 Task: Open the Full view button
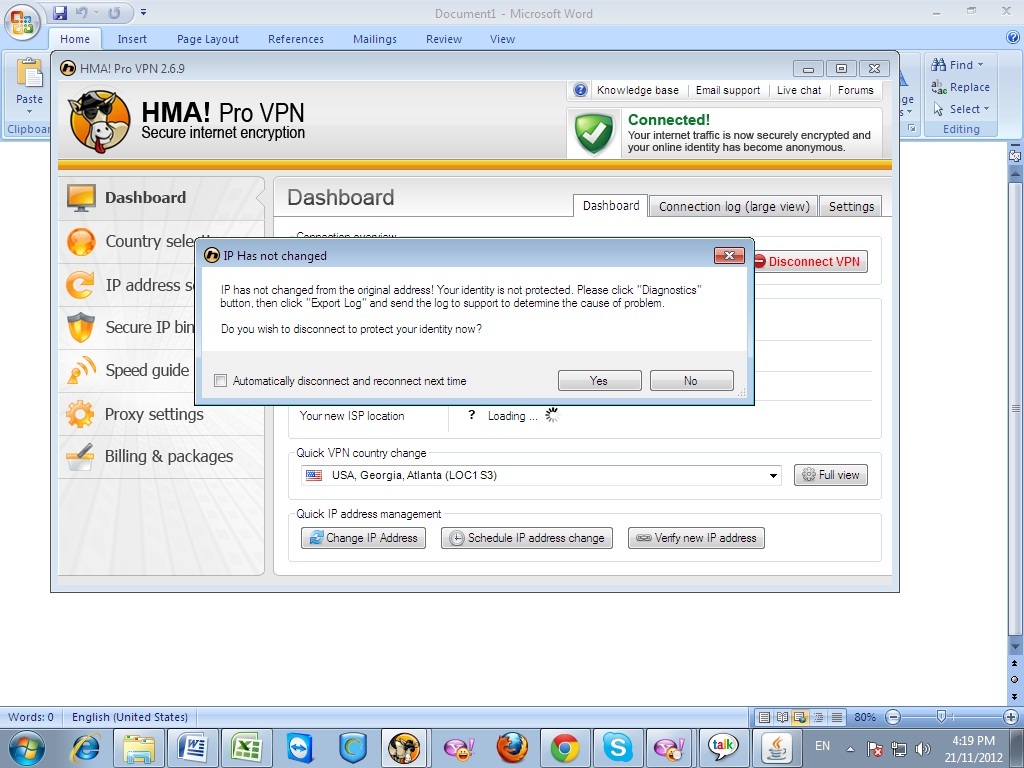pyautogui.click(x=831, y=475)
